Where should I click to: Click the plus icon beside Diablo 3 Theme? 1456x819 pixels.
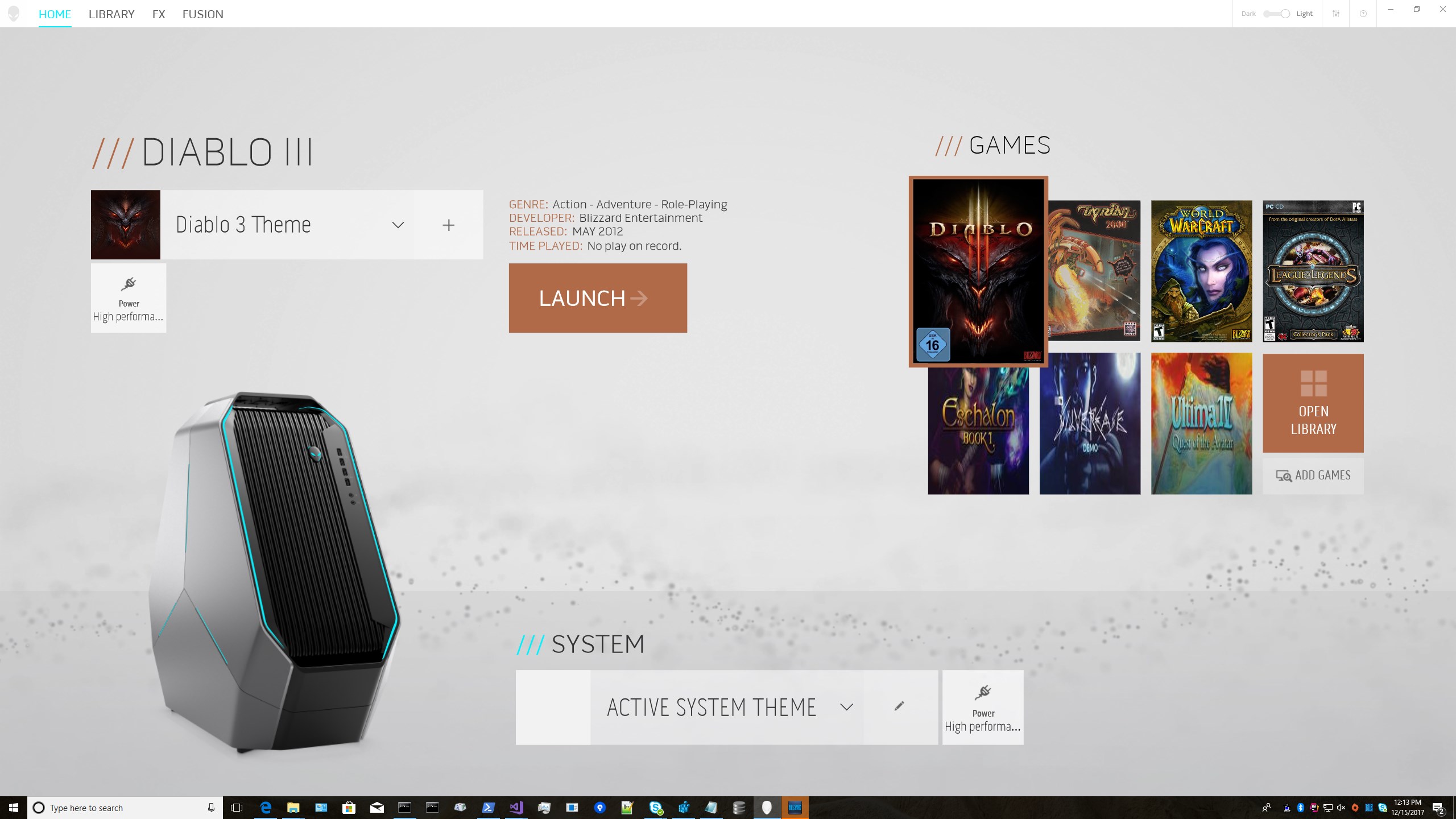[448, 225]
